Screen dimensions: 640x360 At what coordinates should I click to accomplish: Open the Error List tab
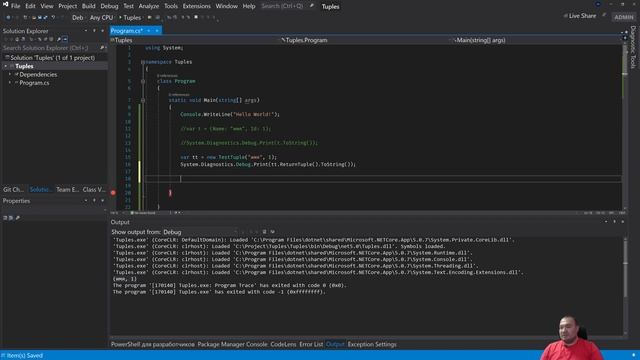click(311, 344)
